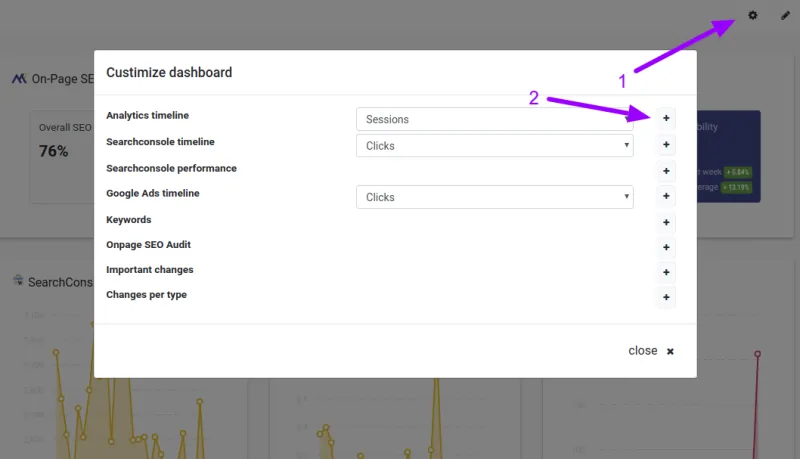Open dashboard settings gear icon
The height and width of the screenshot is (459, 800).
[753, 15]
